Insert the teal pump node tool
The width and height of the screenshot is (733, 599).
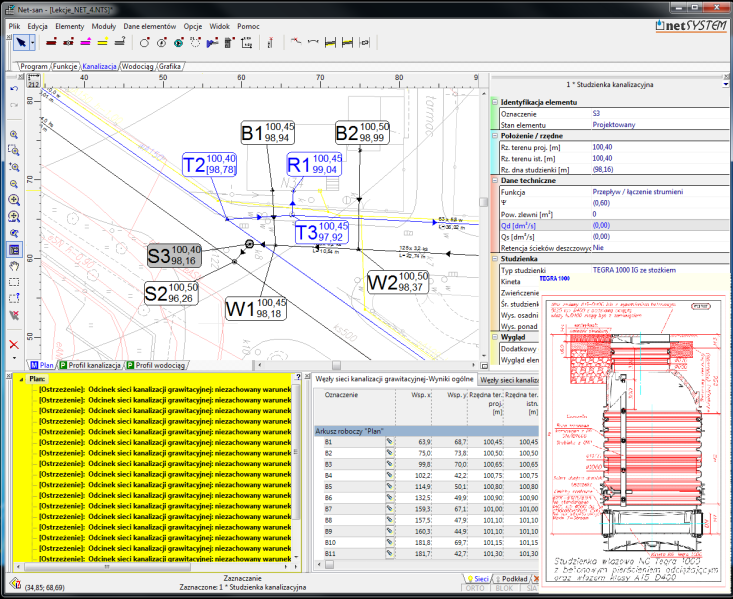pyautogui.click(x=179, y=43)
